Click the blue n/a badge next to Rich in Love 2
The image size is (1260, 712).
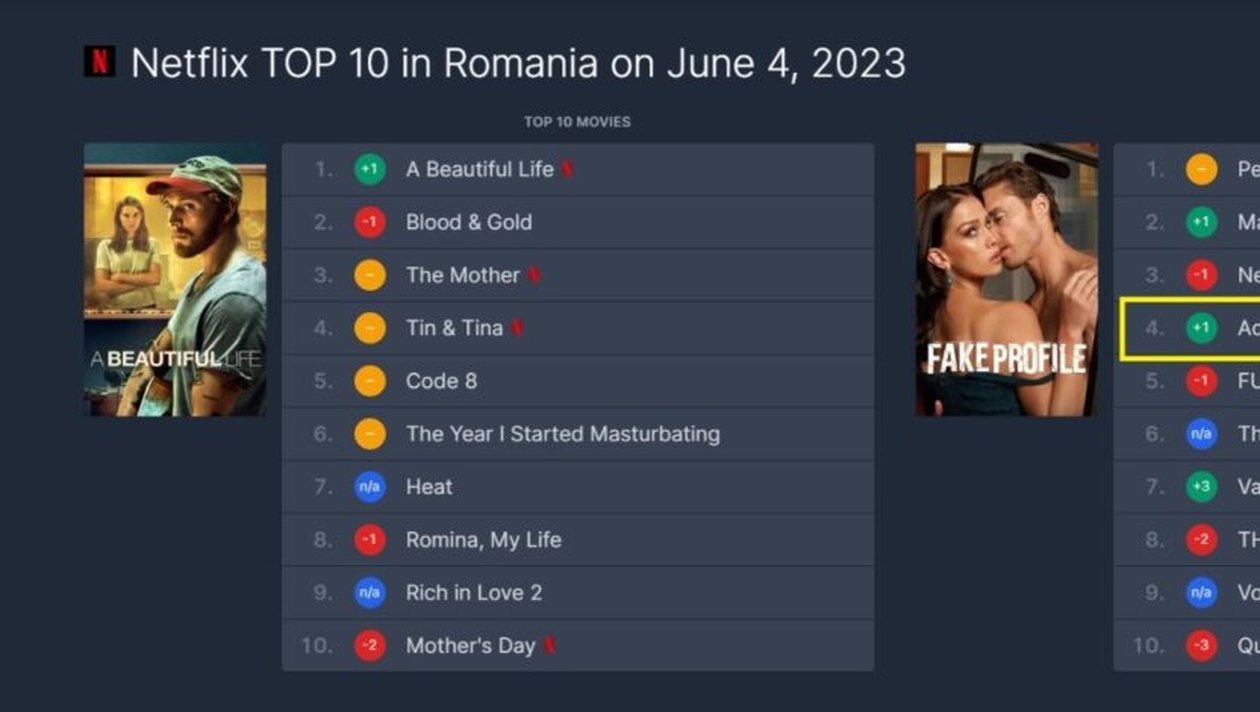click(370, 593)
